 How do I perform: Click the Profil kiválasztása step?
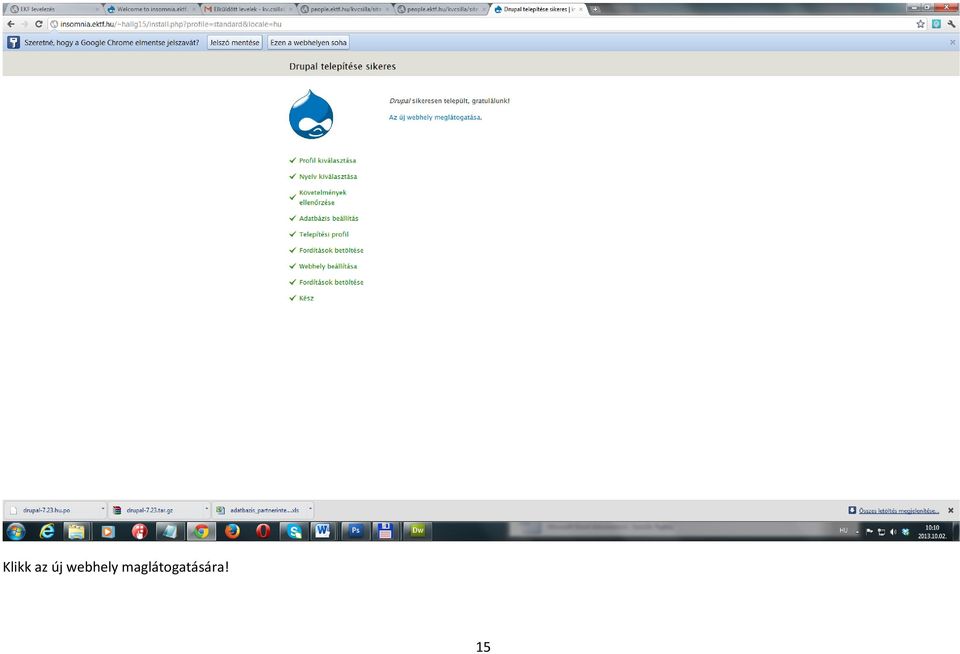pyautogui.click(x=327, y=160)
